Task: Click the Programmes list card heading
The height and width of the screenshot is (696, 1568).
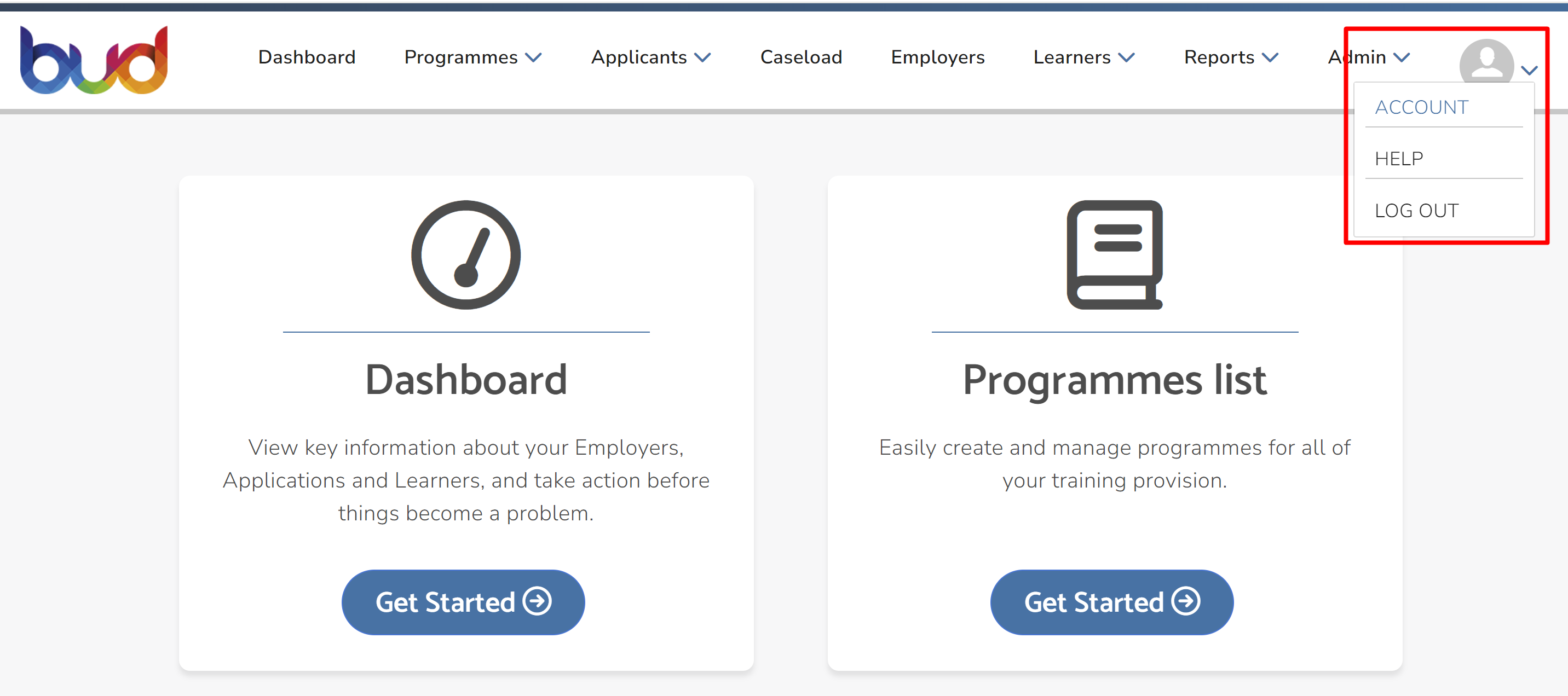Action: point(1115,380)
